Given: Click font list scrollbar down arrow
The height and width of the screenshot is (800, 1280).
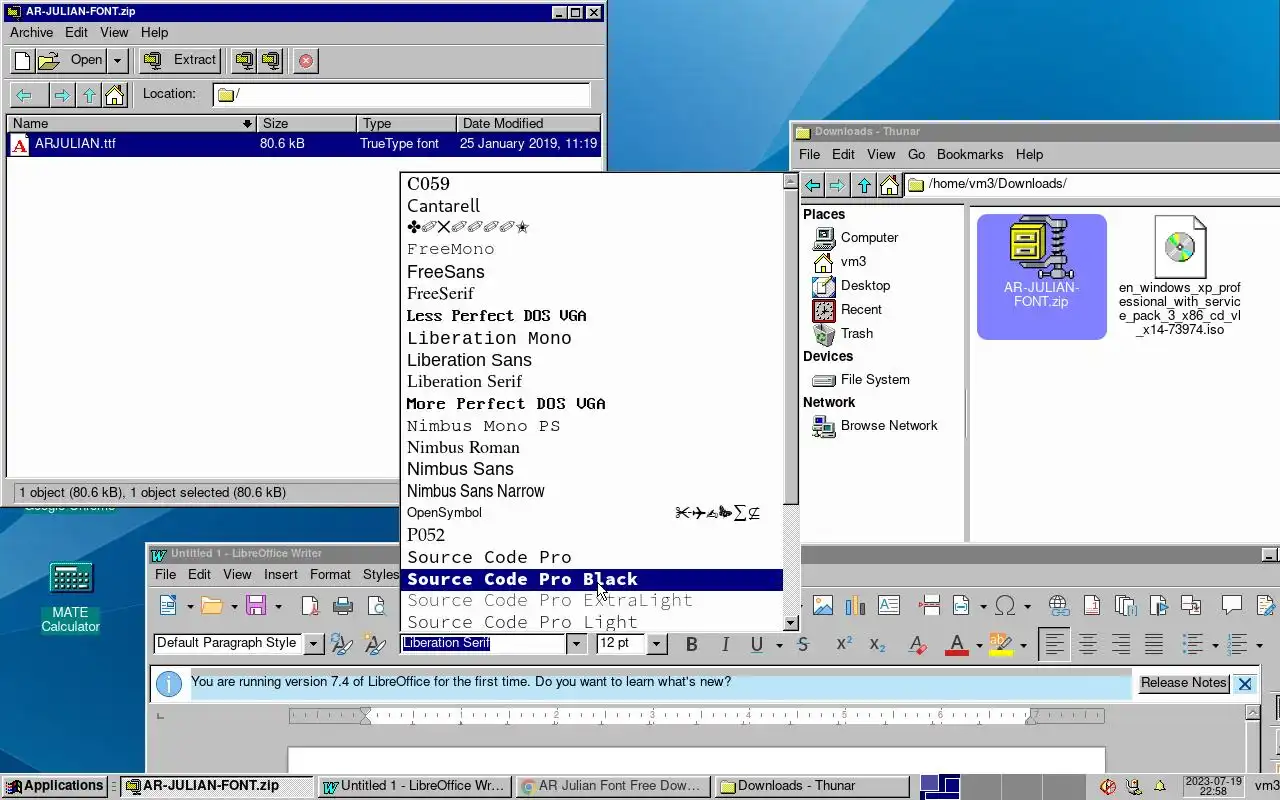Looking at the screenshot, I should [x=790, y=622].
